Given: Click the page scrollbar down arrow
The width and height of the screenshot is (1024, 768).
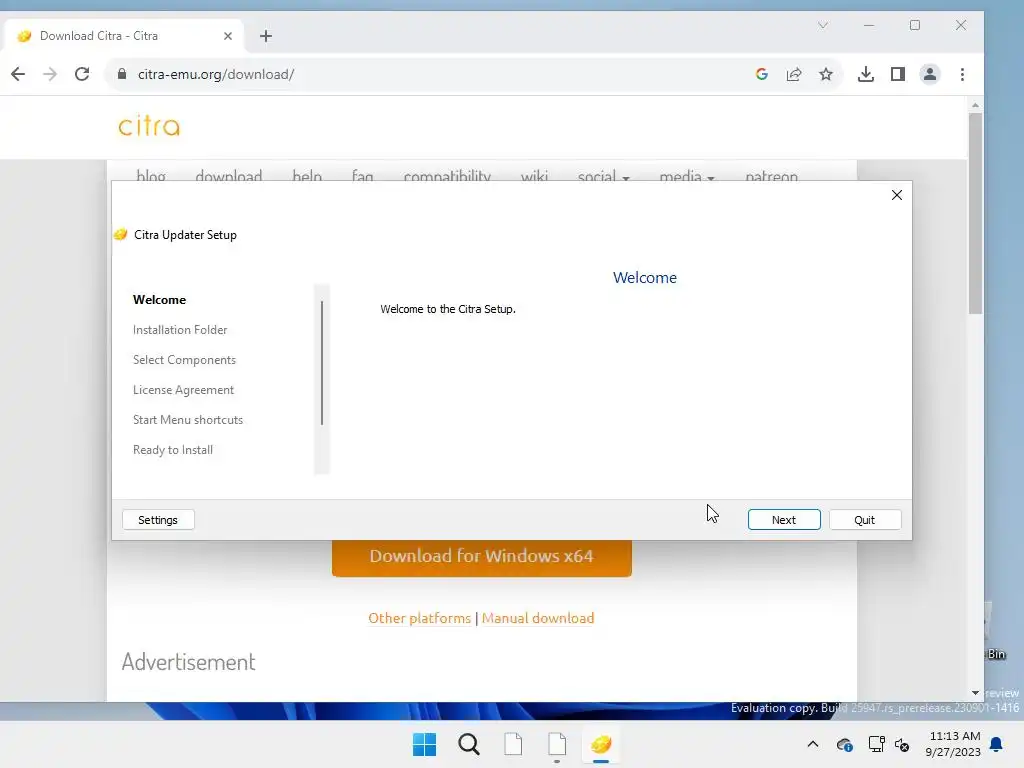Looking at the screenshot, I should 975,693.
